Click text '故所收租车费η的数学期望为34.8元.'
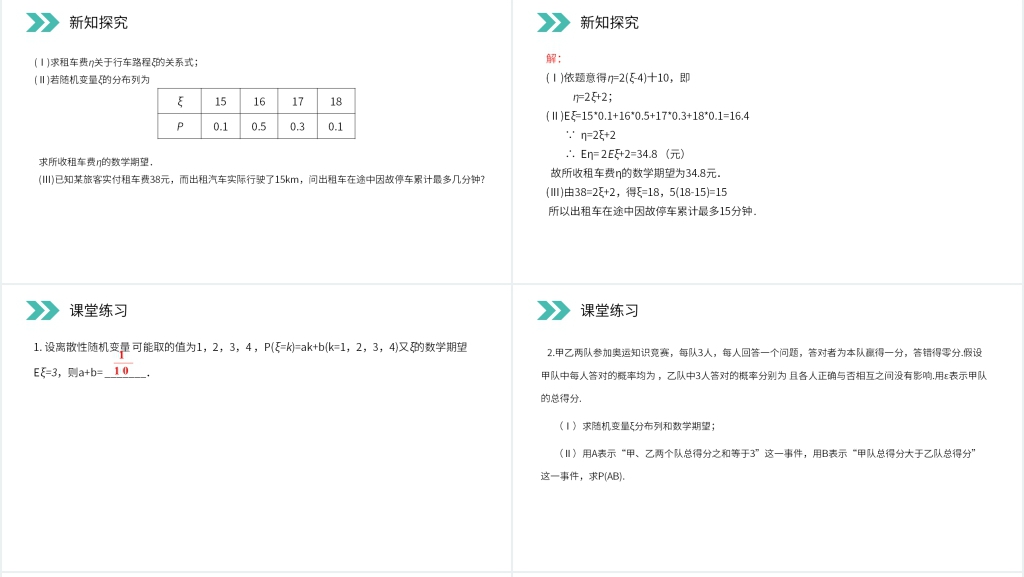 (x=635, y=173)
